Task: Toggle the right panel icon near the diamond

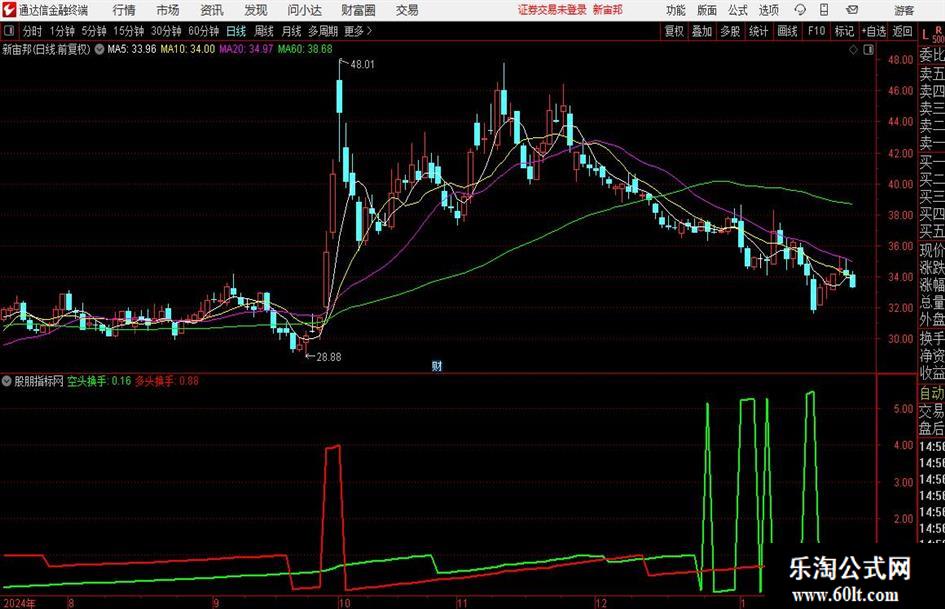Action: [x=868, y=49]
